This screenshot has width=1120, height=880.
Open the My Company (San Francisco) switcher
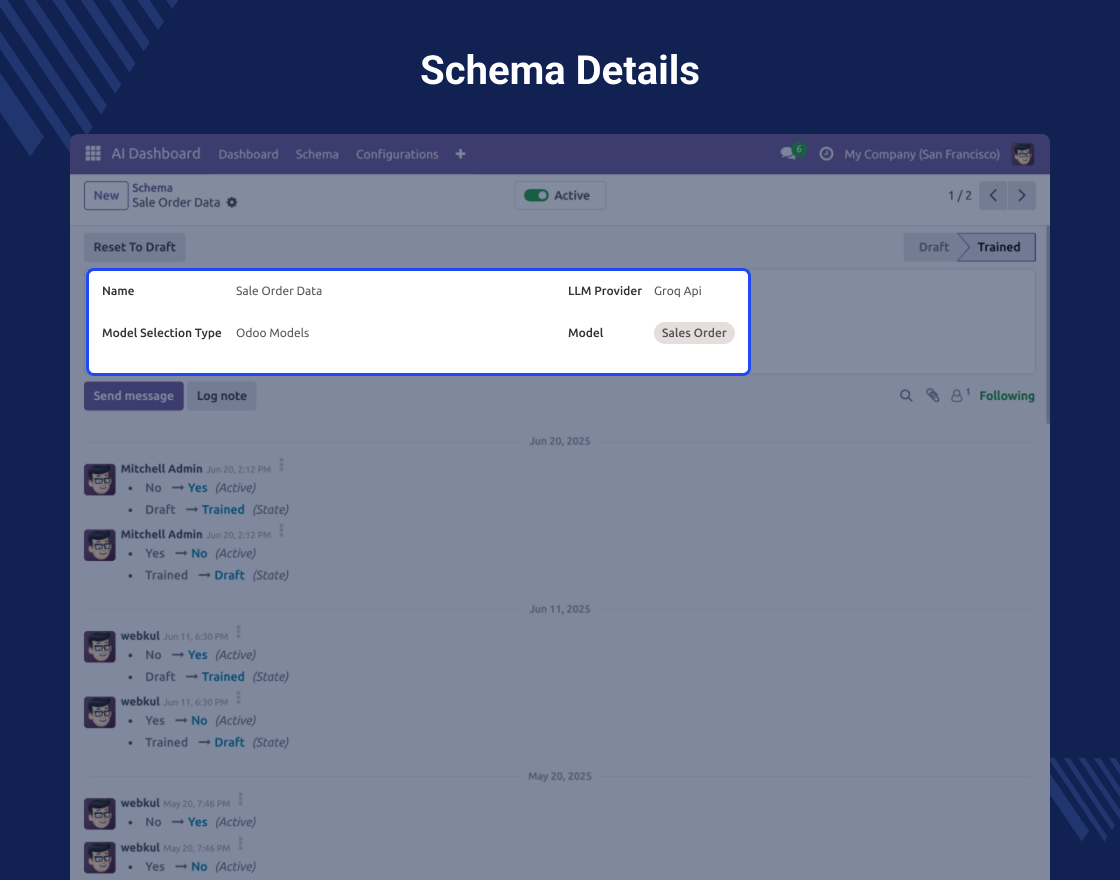pyautogui.click(x=921, y=154)
